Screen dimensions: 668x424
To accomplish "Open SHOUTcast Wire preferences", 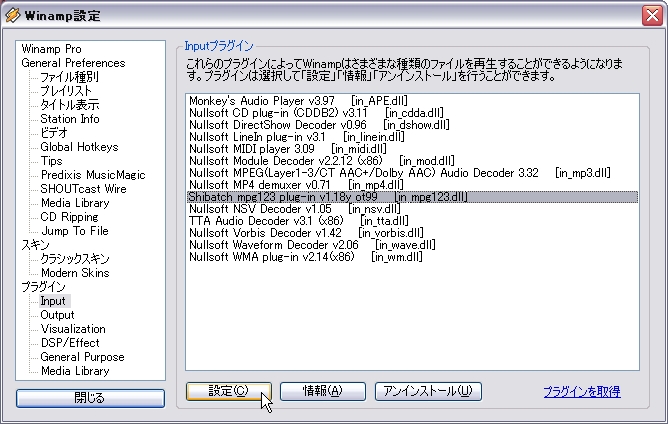I will click(84, 189).
